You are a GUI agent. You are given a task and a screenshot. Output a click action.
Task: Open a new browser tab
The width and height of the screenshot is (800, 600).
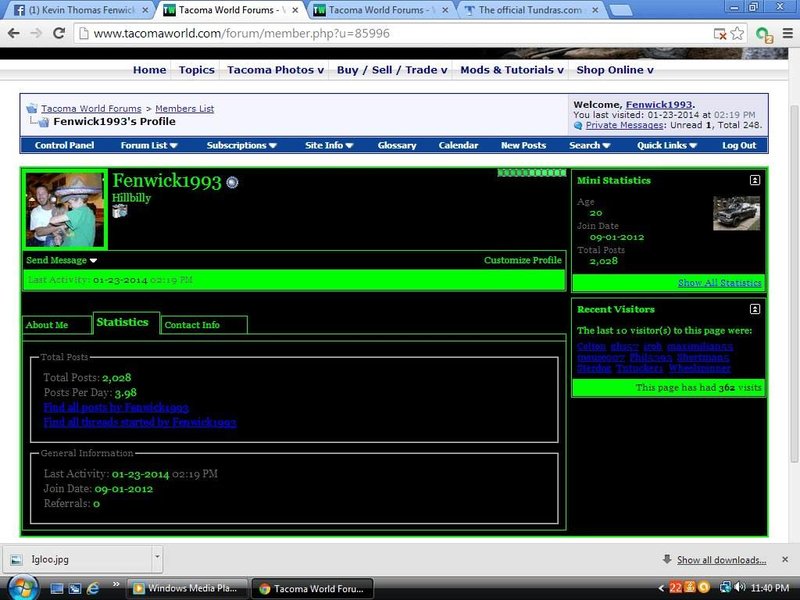coord(621,11)
